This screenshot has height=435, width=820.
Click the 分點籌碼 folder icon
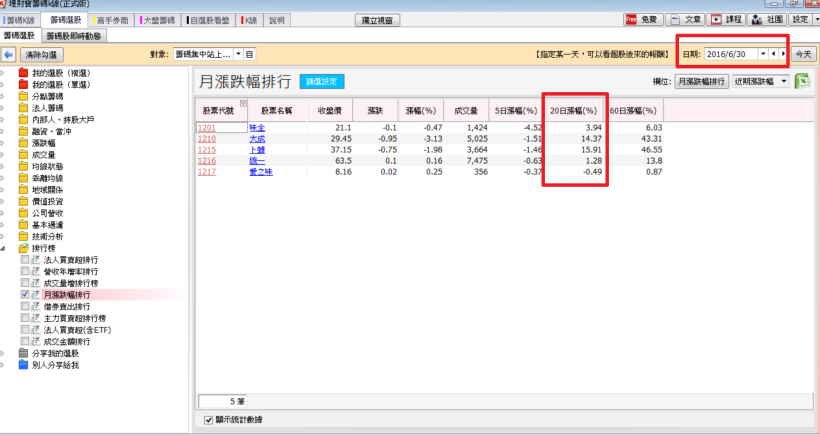[x=23, y=96]
